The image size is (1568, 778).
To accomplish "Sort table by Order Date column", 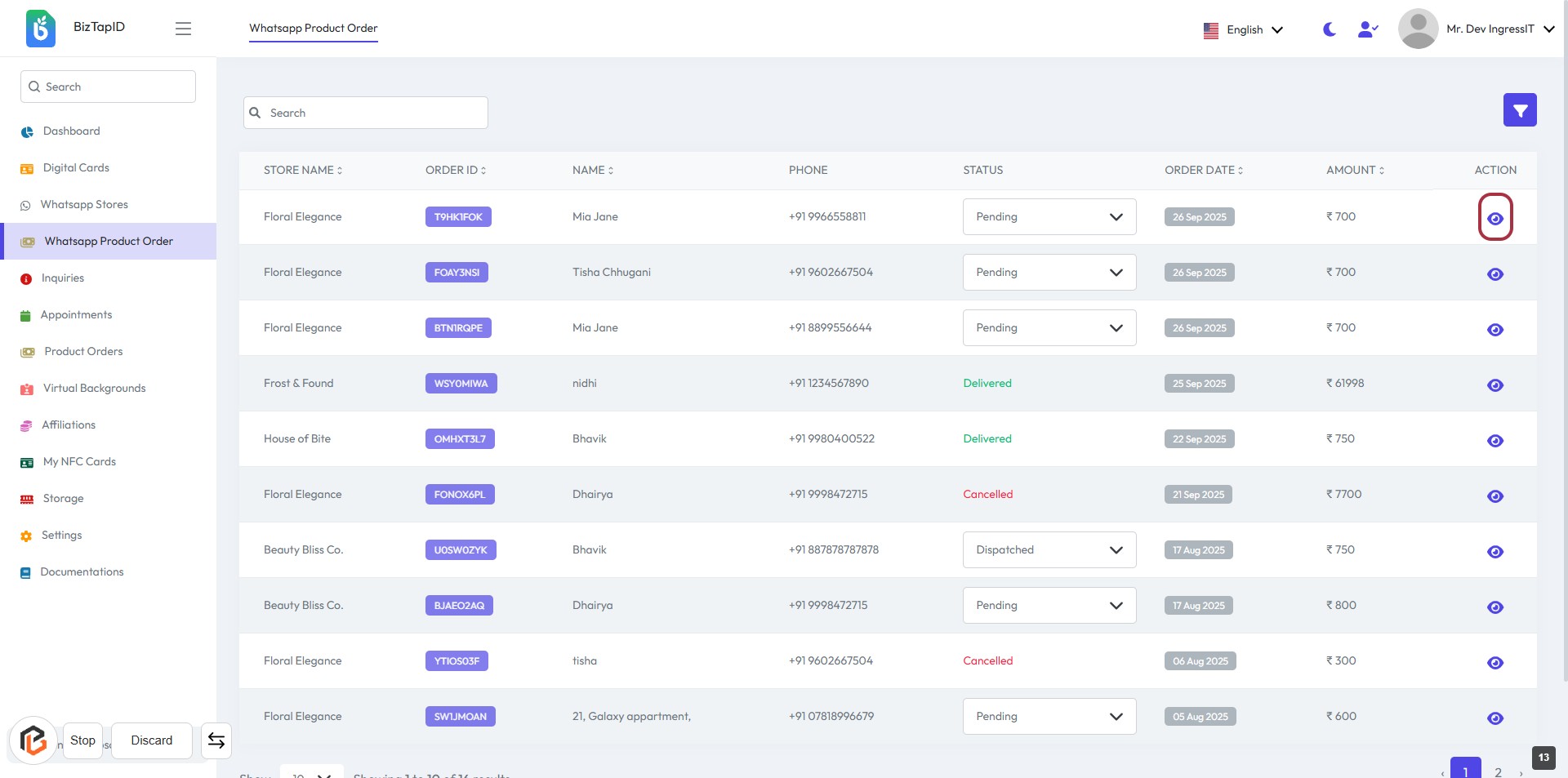I will coord(1203,171).
